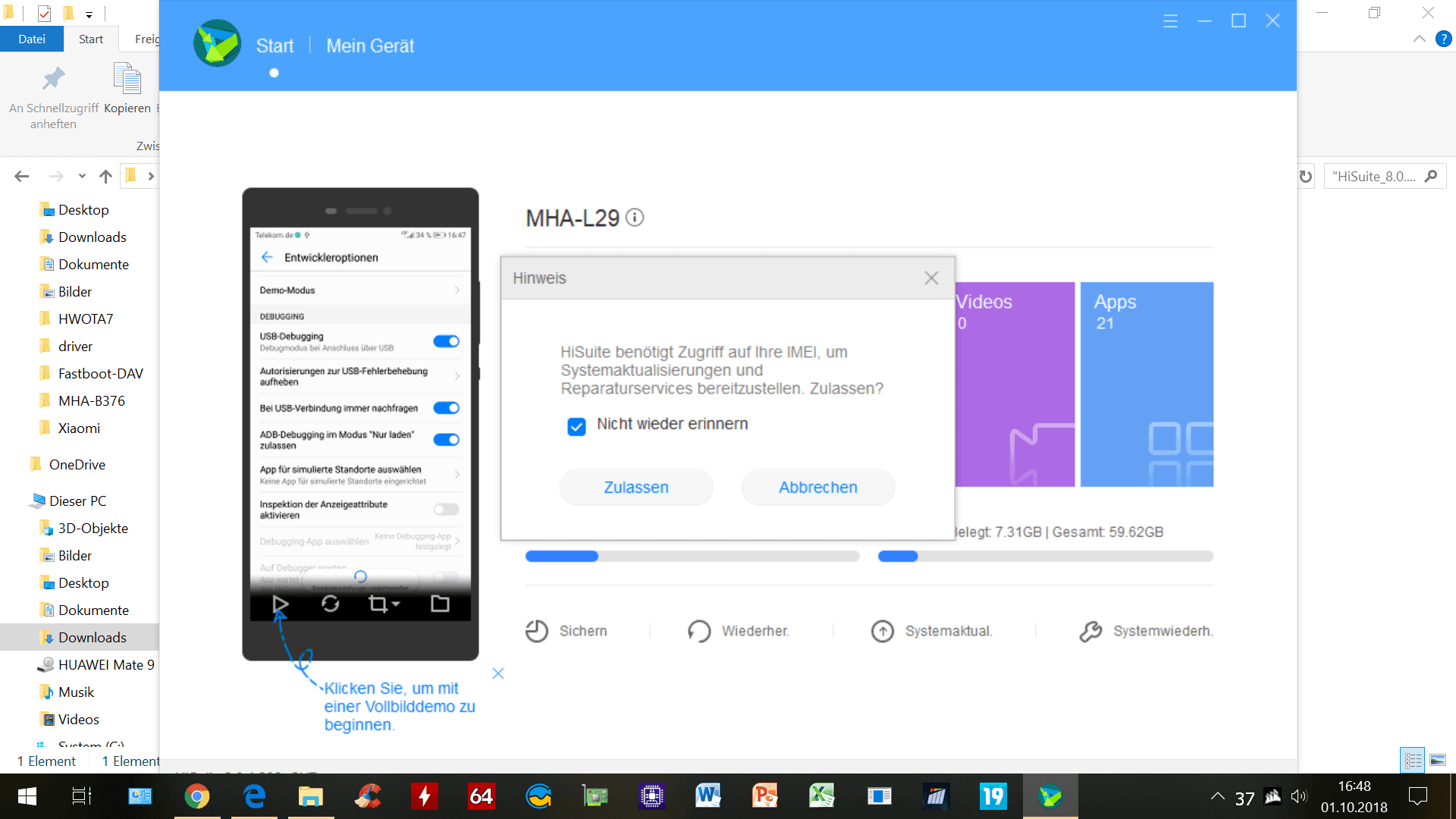Show hidden system tray icons
The width and height of the screenshot is (1456, 819).
click(1217, 796)
